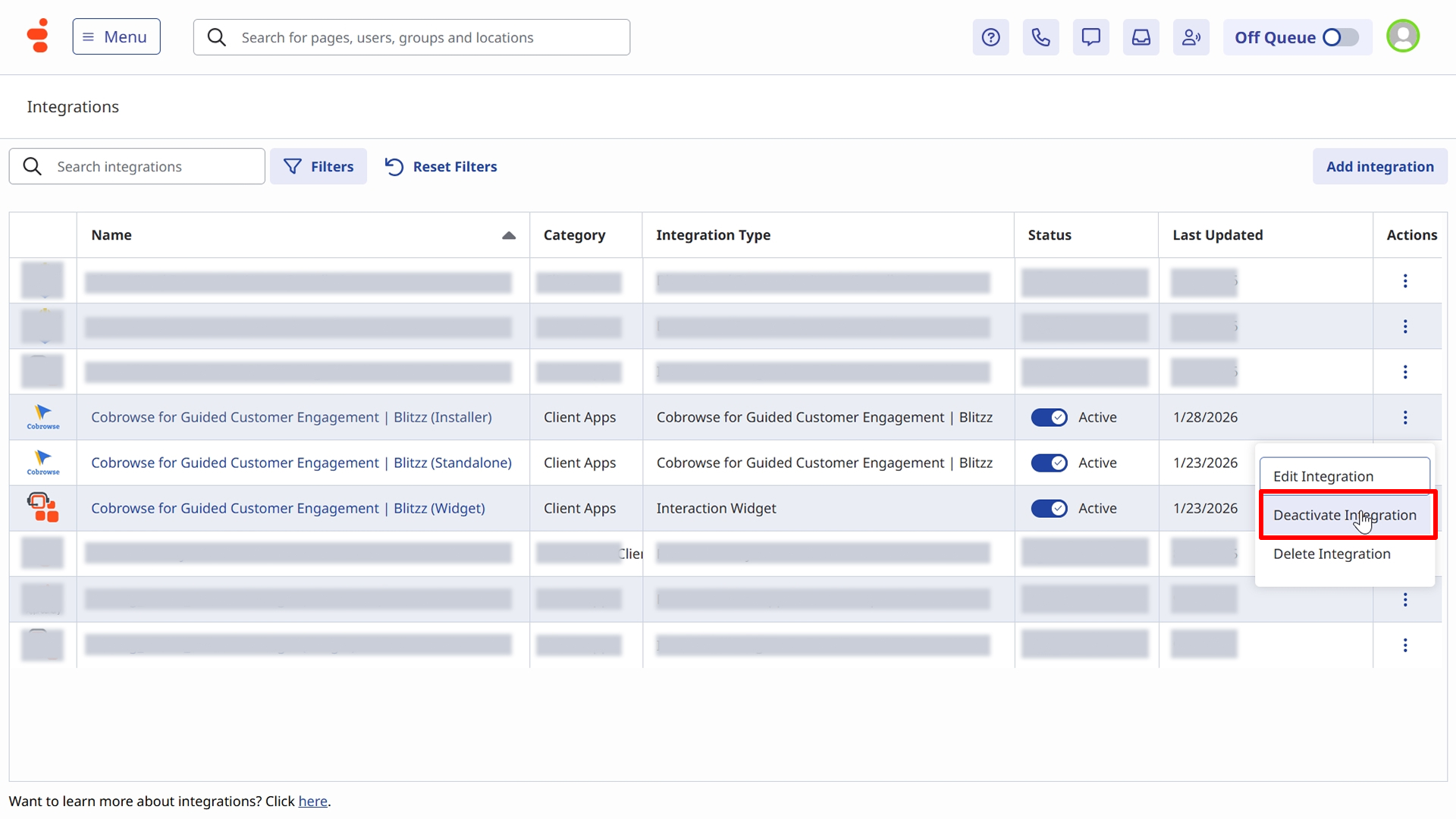Click the Blitzz Widget integration row icon

click(42, 508)
